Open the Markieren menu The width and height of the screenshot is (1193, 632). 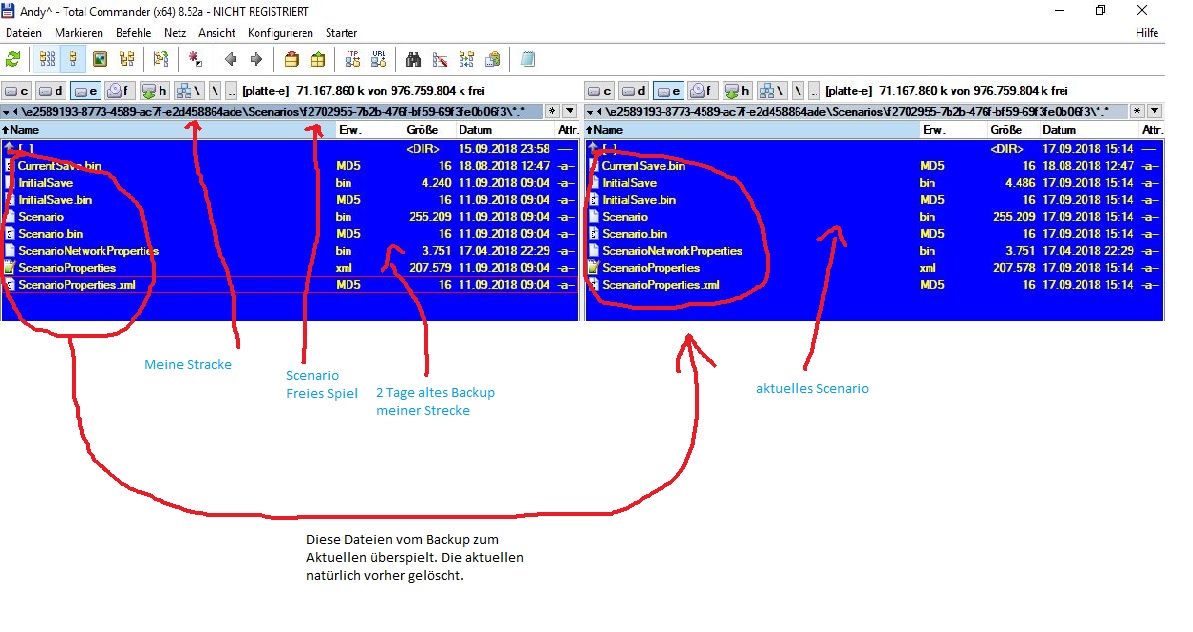(78, 33)
